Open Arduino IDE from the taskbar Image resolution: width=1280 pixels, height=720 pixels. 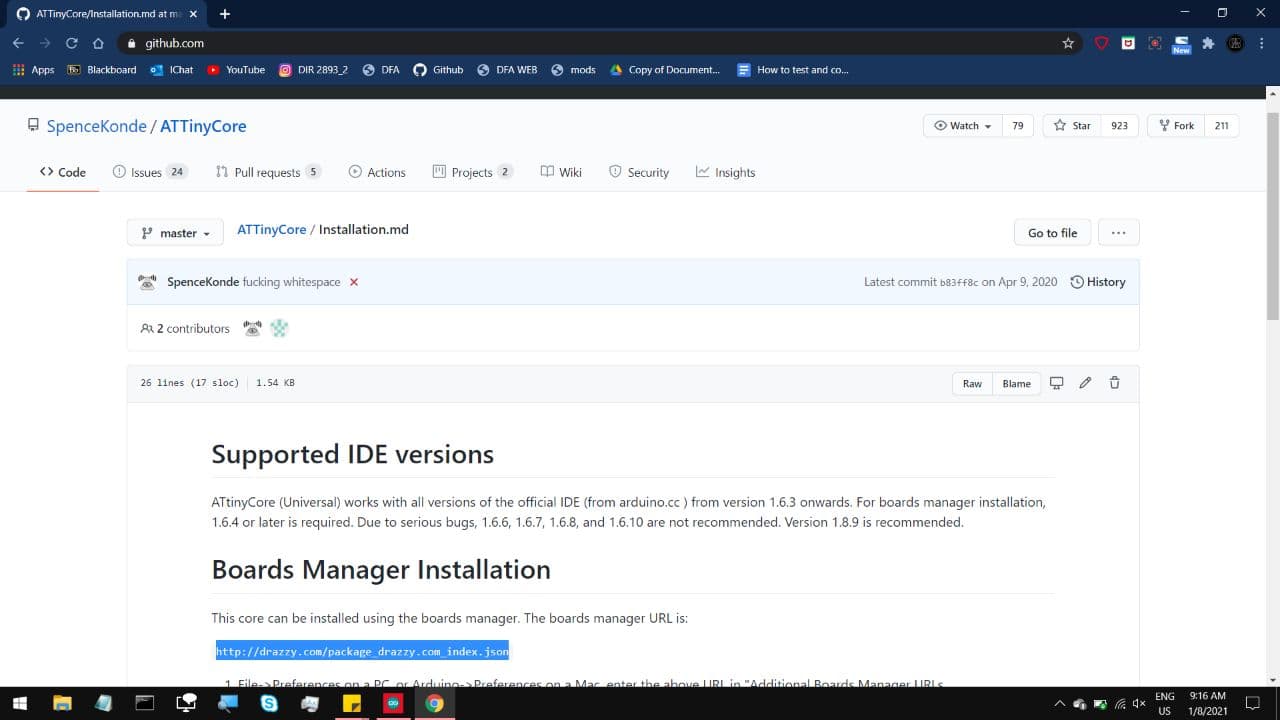click(x=392, y=703)
